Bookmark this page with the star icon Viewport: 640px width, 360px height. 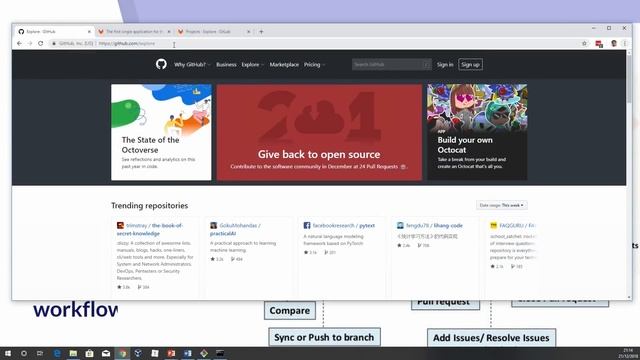(x=584, y=43)
